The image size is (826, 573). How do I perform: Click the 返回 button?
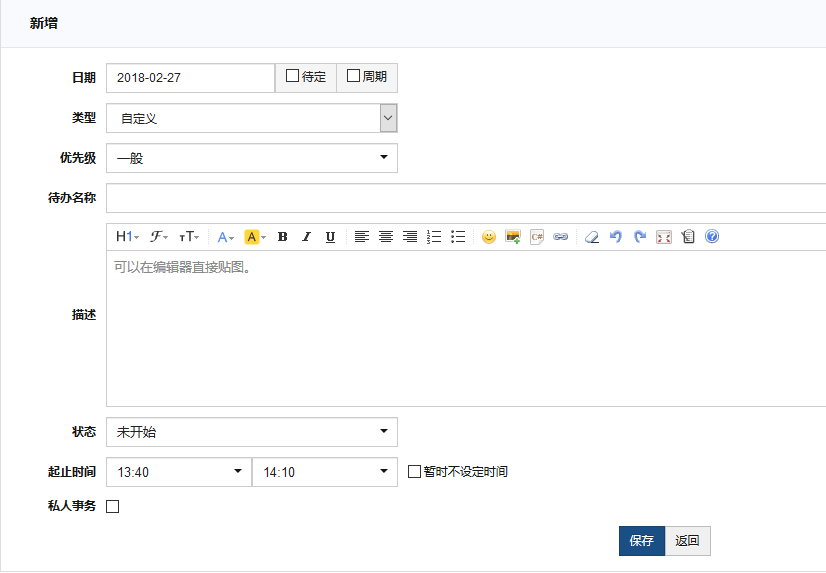point(687,541)
